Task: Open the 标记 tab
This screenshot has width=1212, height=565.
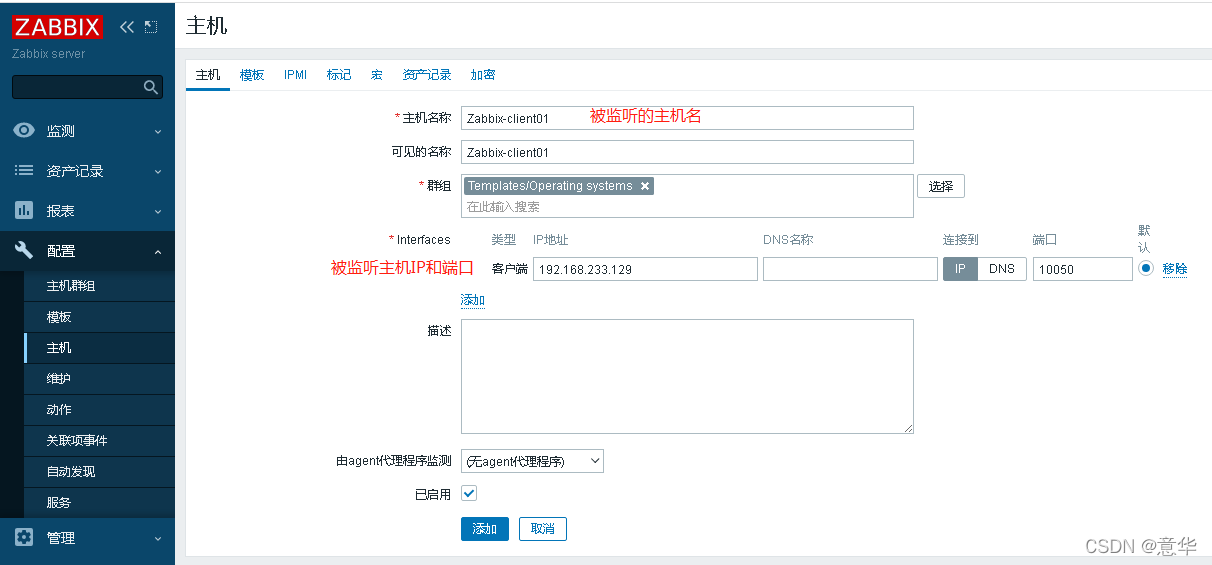Action: [339, 75]
